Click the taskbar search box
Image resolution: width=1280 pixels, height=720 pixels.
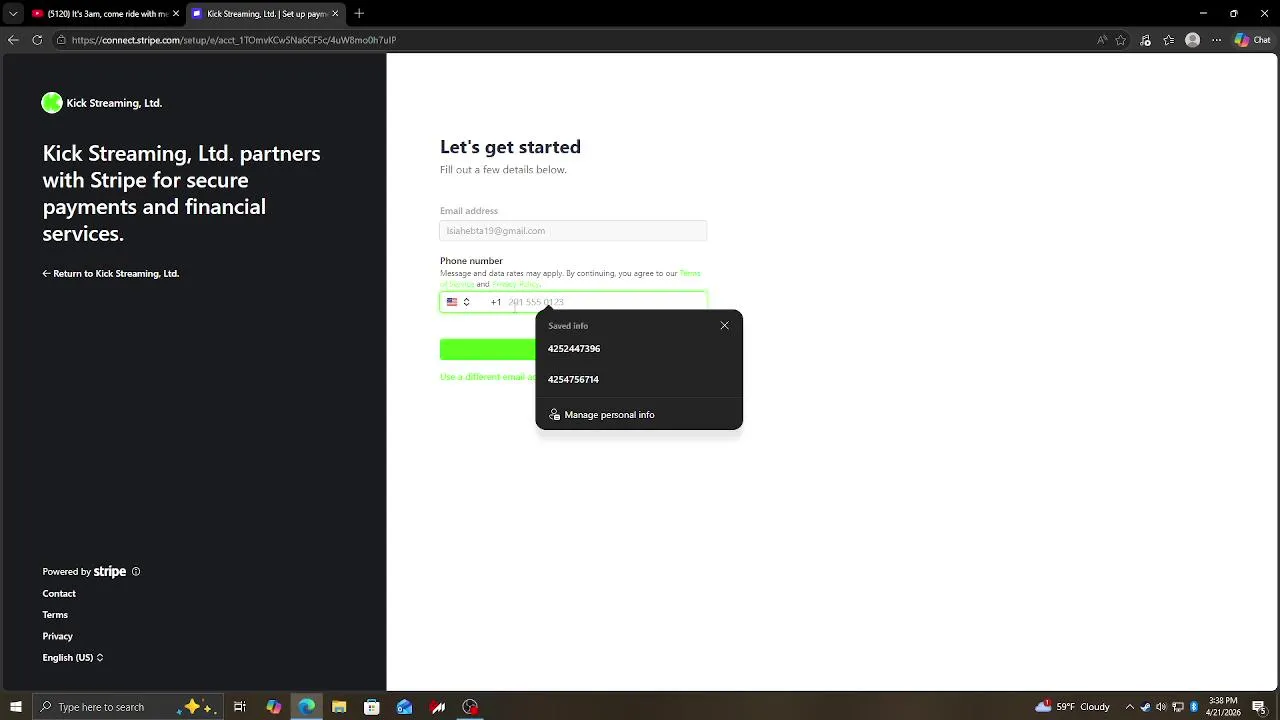tap(127, 707)
